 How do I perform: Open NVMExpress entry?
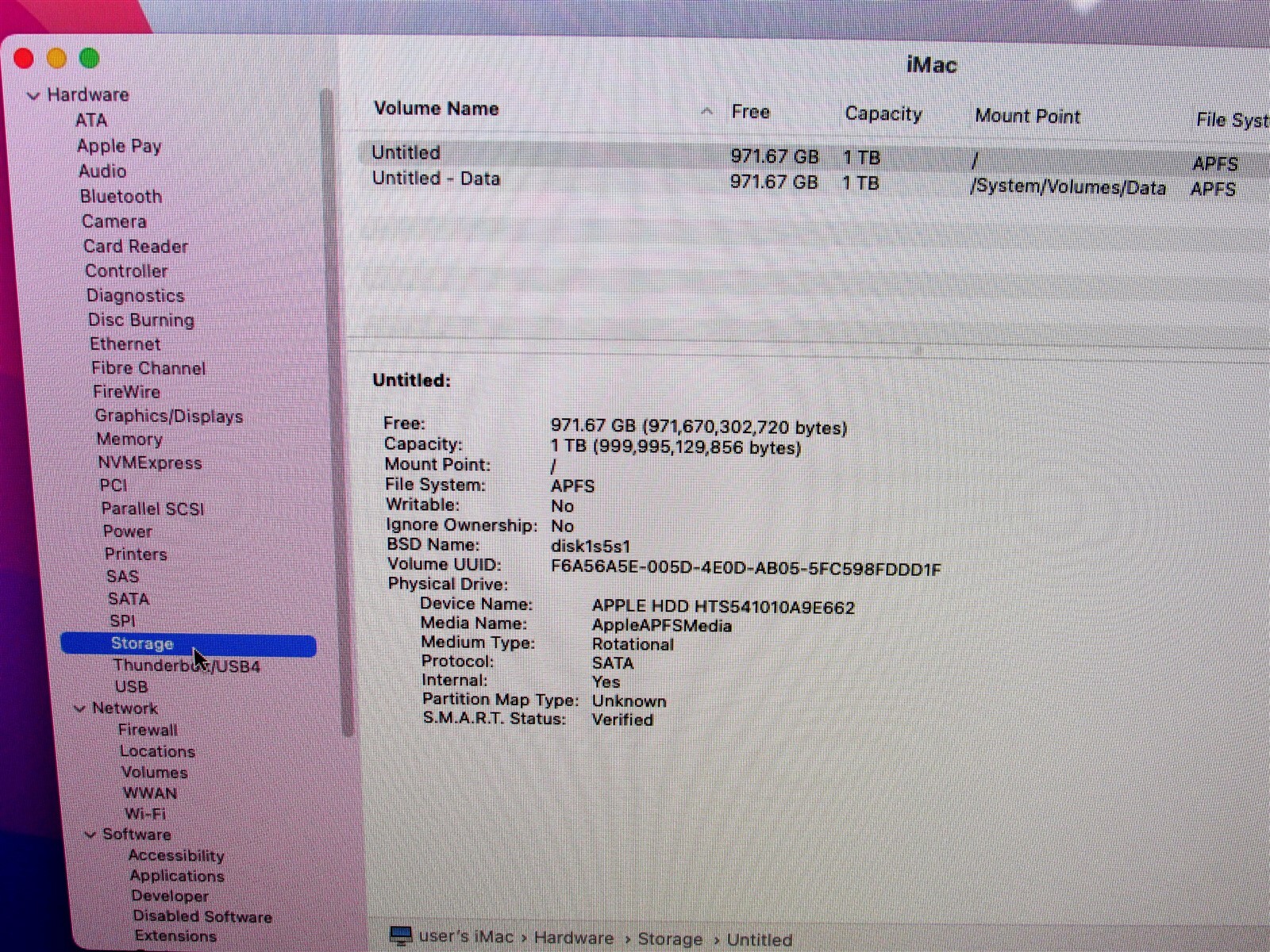click(x=150, y=463)
